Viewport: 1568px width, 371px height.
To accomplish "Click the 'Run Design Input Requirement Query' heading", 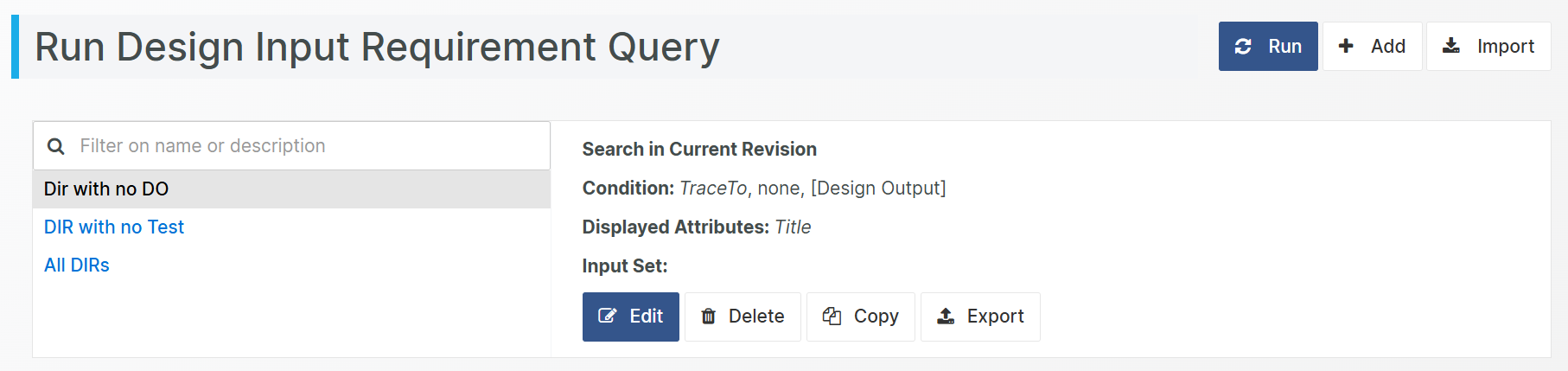I will (x=377, y=47).
